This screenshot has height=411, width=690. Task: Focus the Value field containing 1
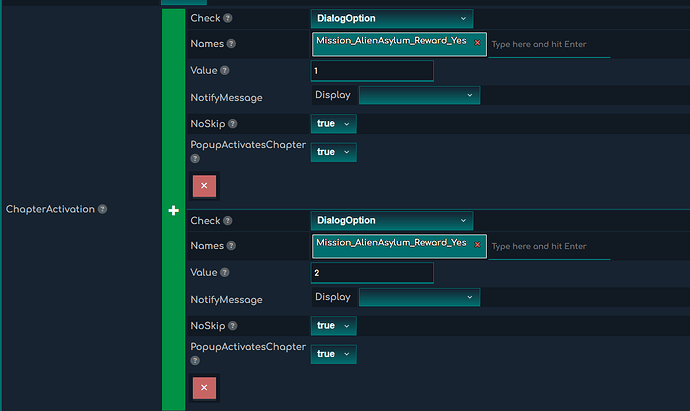[x=372, y=71]
